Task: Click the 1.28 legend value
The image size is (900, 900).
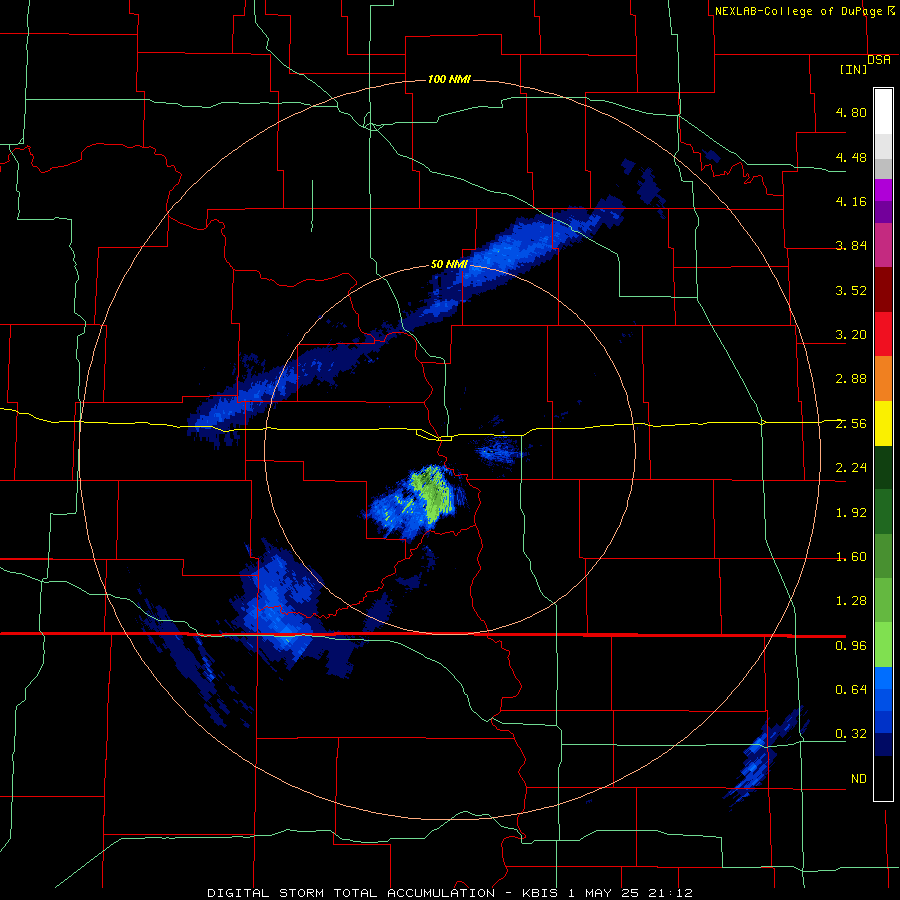Action: click(851, 601)
